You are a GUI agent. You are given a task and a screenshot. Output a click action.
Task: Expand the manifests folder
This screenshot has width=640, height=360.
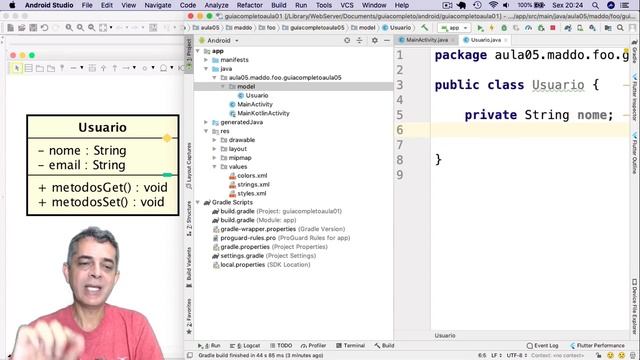[206, 60]
